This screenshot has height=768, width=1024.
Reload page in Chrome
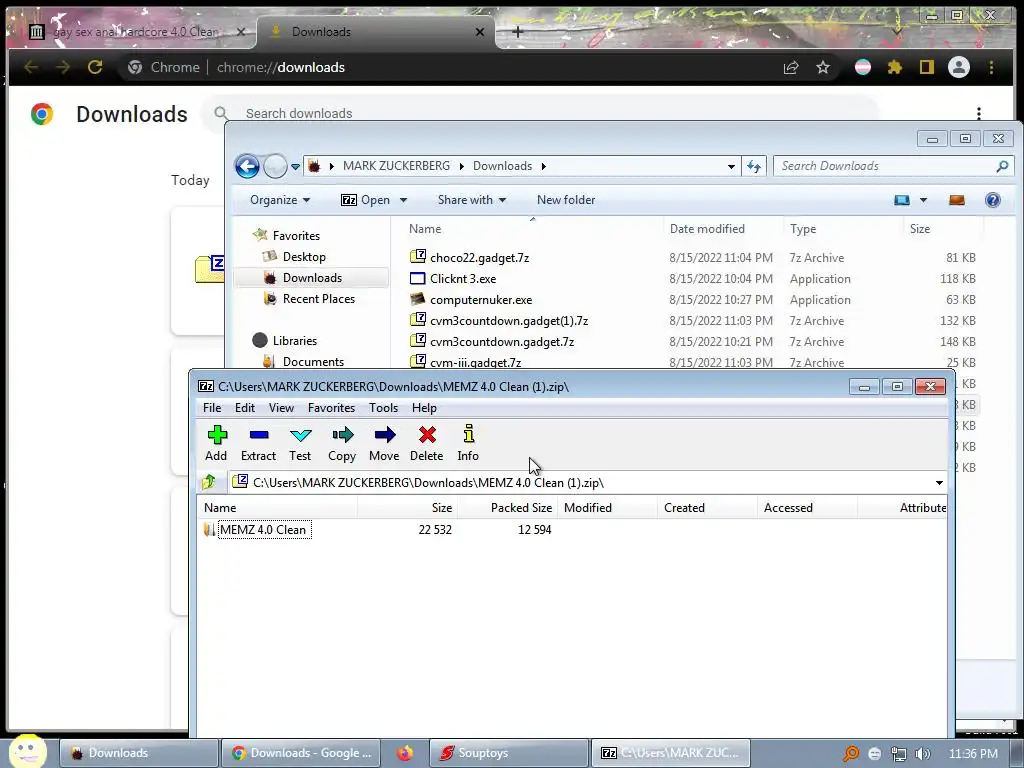[95, 67]
